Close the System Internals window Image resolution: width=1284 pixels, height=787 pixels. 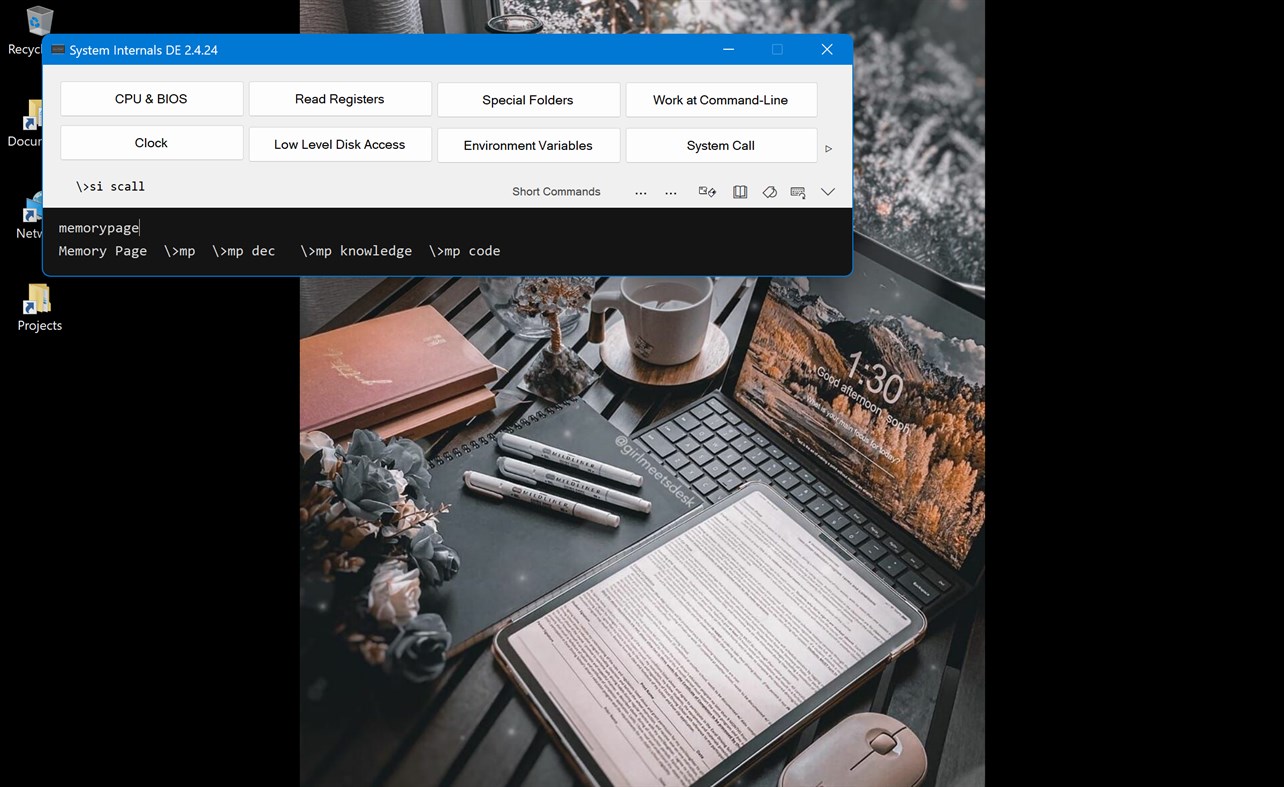pyautogui.click(x=827, y=49)
